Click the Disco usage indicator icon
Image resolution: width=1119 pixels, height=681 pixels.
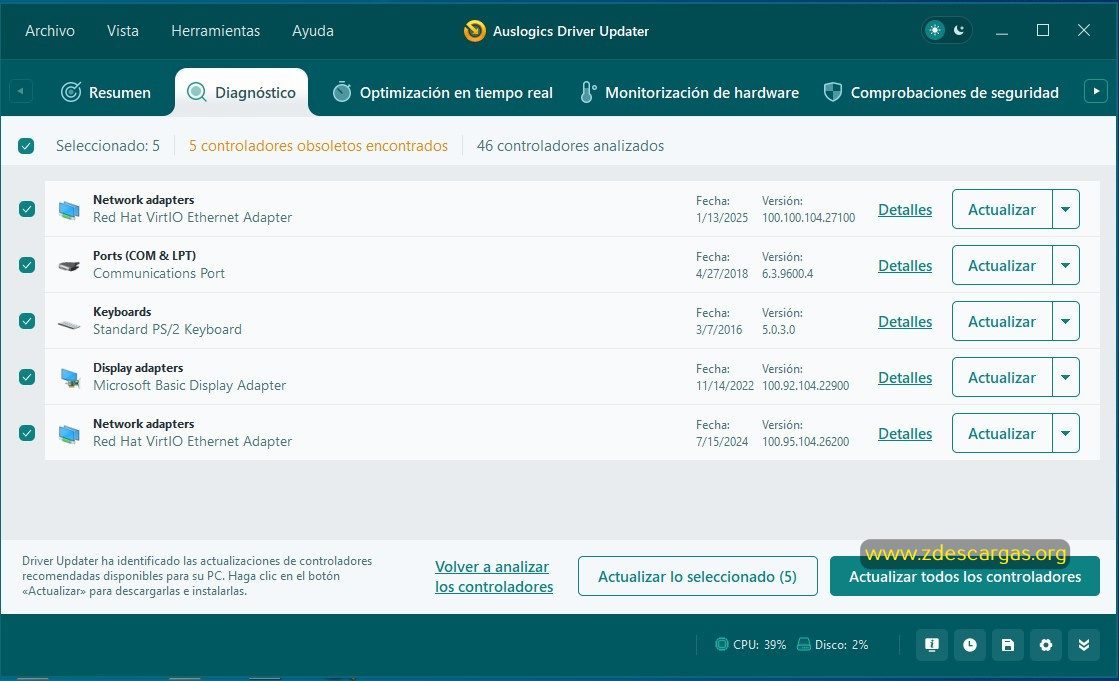click(804, 644)
